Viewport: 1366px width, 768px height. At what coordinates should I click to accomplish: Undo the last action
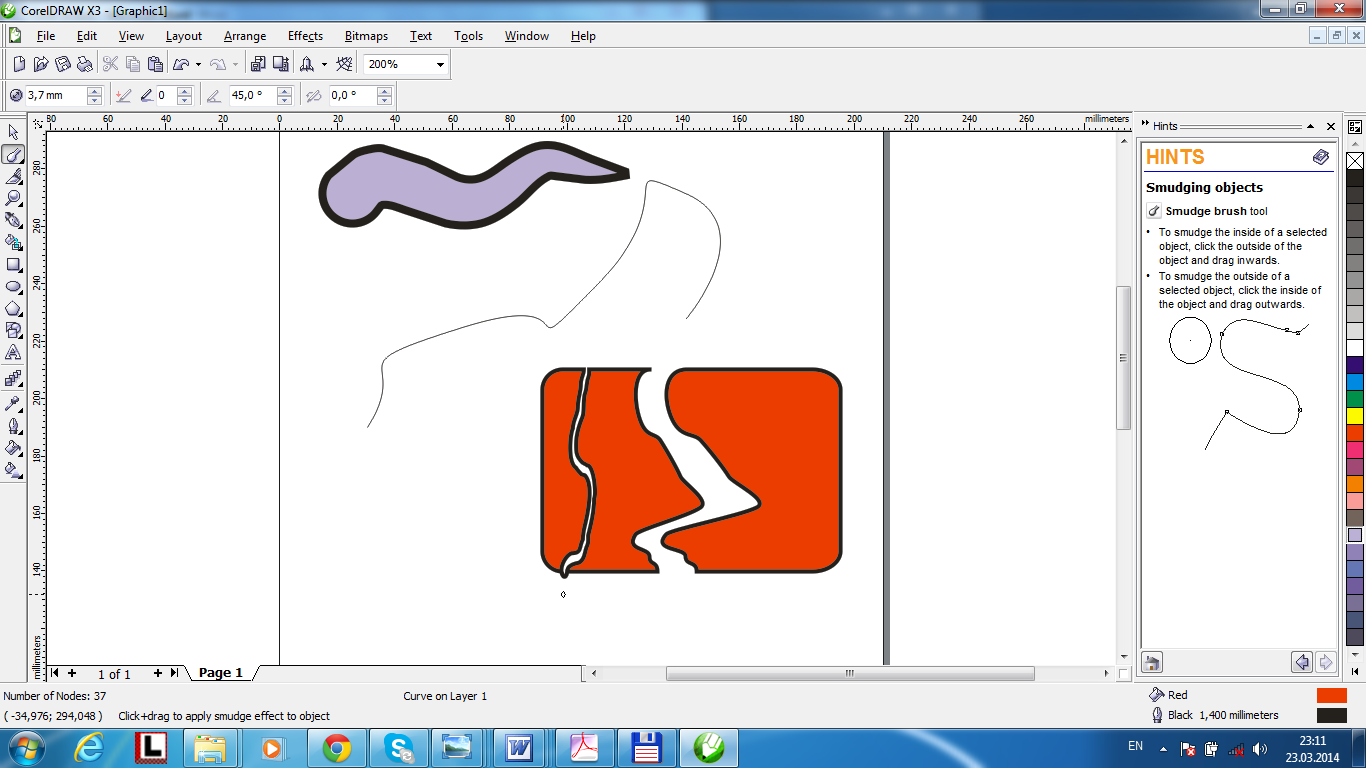click(181, 64)
